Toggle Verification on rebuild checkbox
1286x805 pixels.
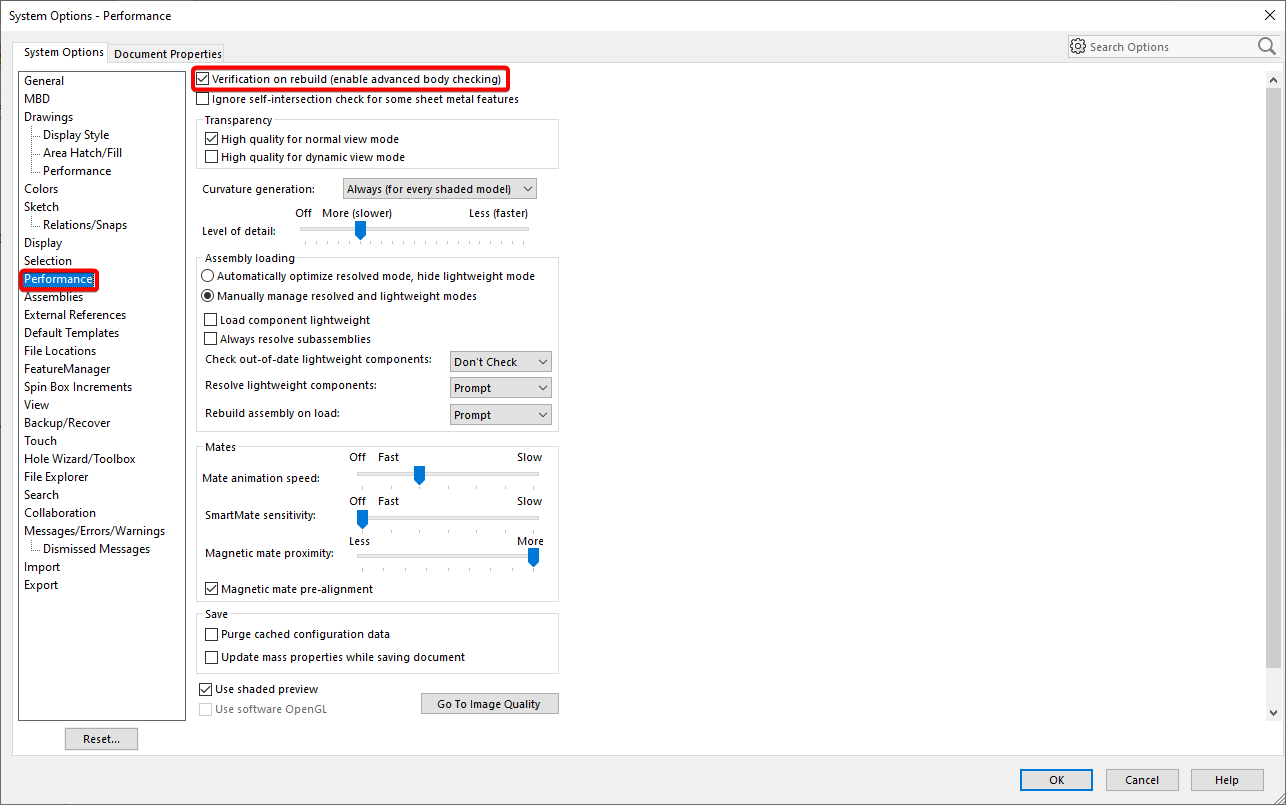coord(203,79)
